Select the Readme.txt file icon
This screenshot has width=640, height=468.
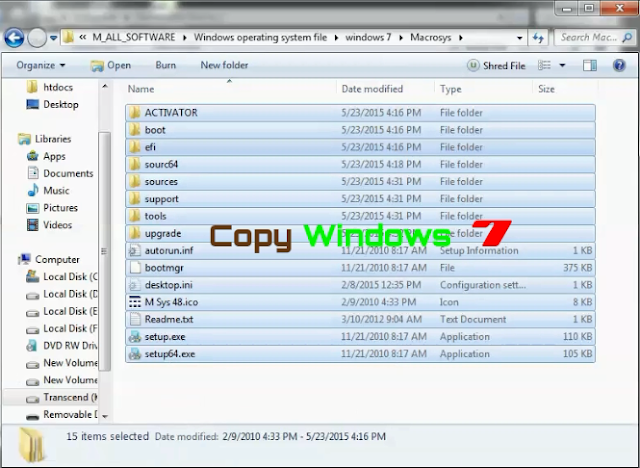(x=135, y=319)
